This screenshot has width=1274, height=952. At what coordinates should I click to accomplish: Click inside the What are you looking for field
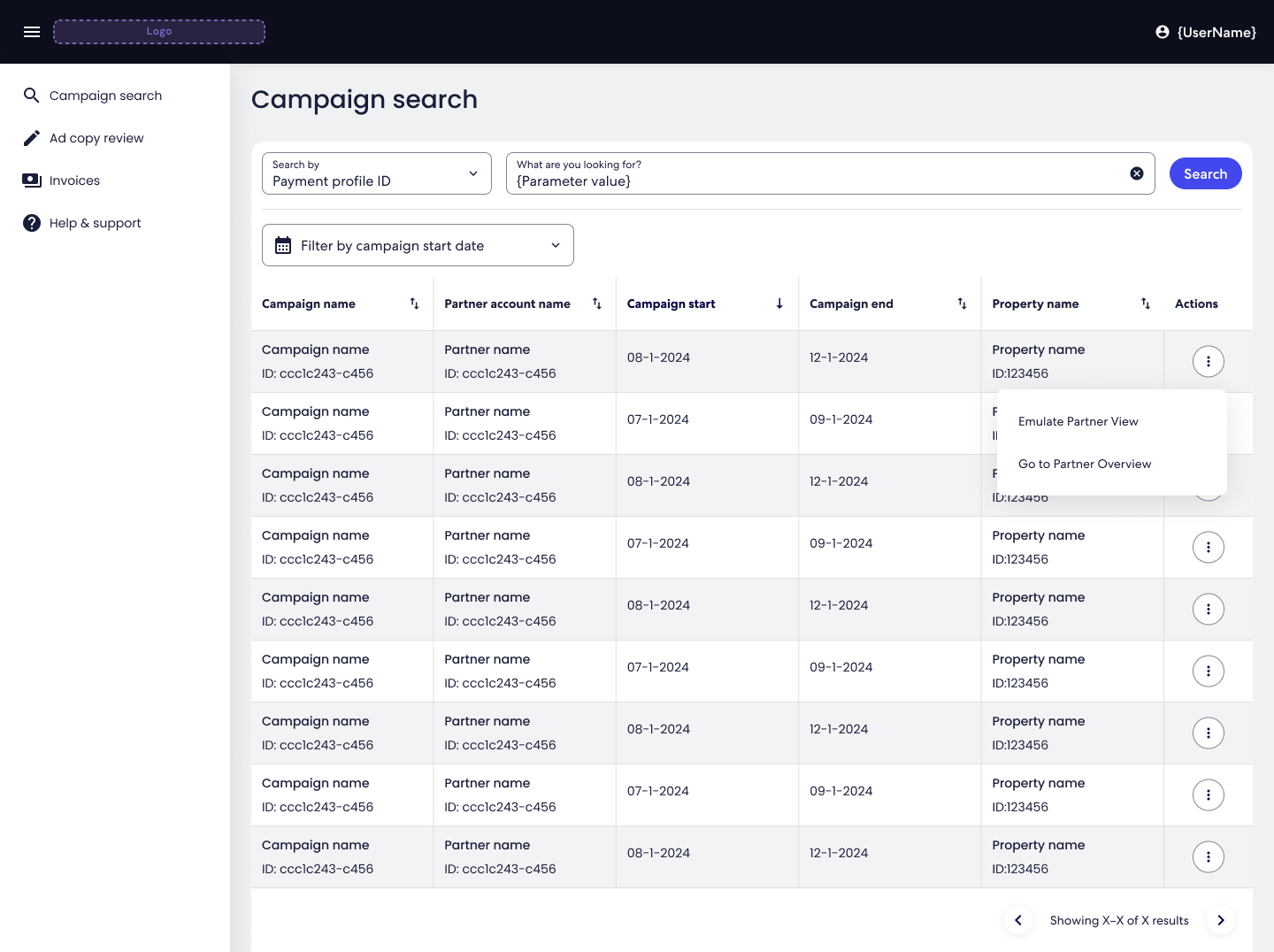tap(796, 181)
